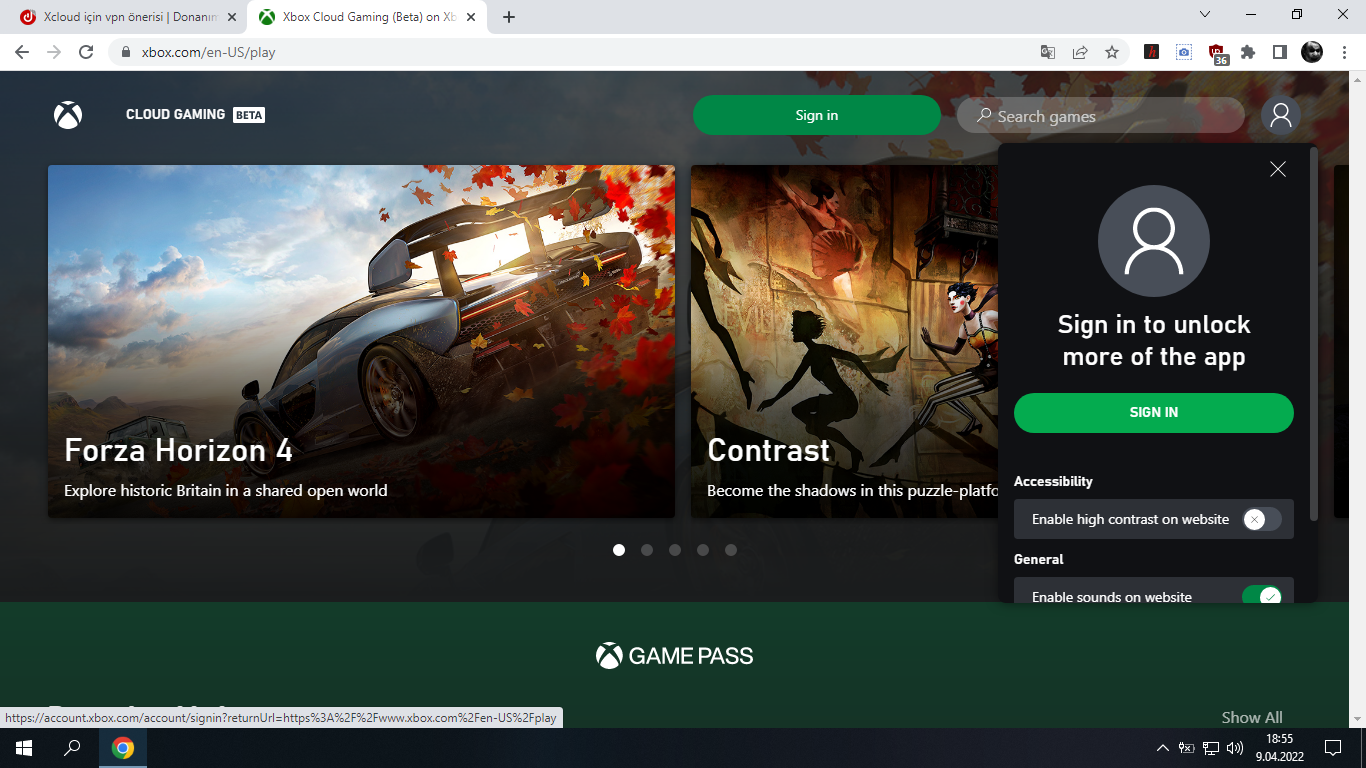Click the green Sign in button in the header
This screenshot has width=1366, height=768.
click(817, 115)
